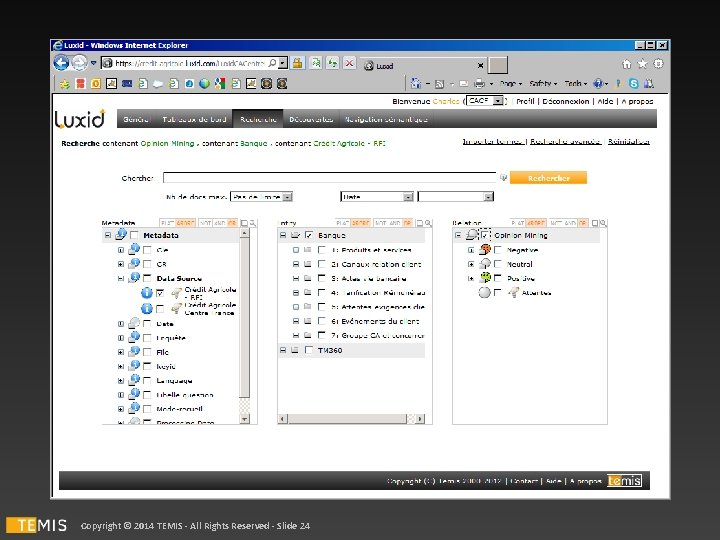720x540 pixels.
Task: Click into the Chercher search field
Action: (x=329, y=178)
